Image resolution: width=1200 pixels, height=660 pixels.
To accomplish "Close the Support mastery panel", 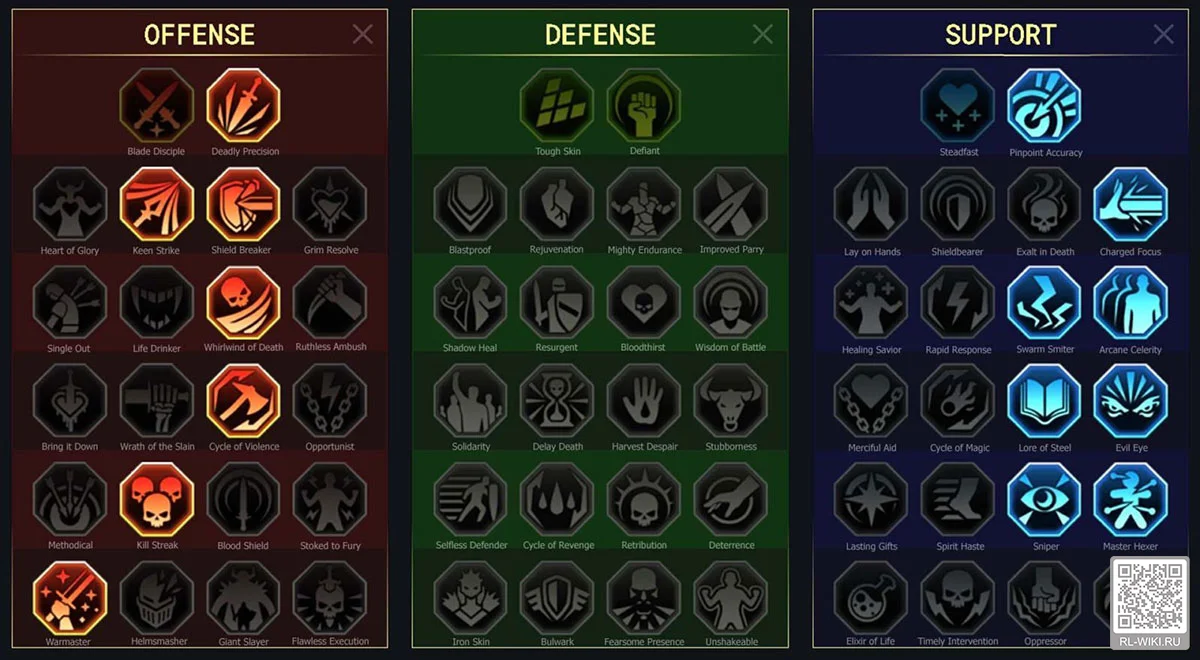I will 1164,34.
